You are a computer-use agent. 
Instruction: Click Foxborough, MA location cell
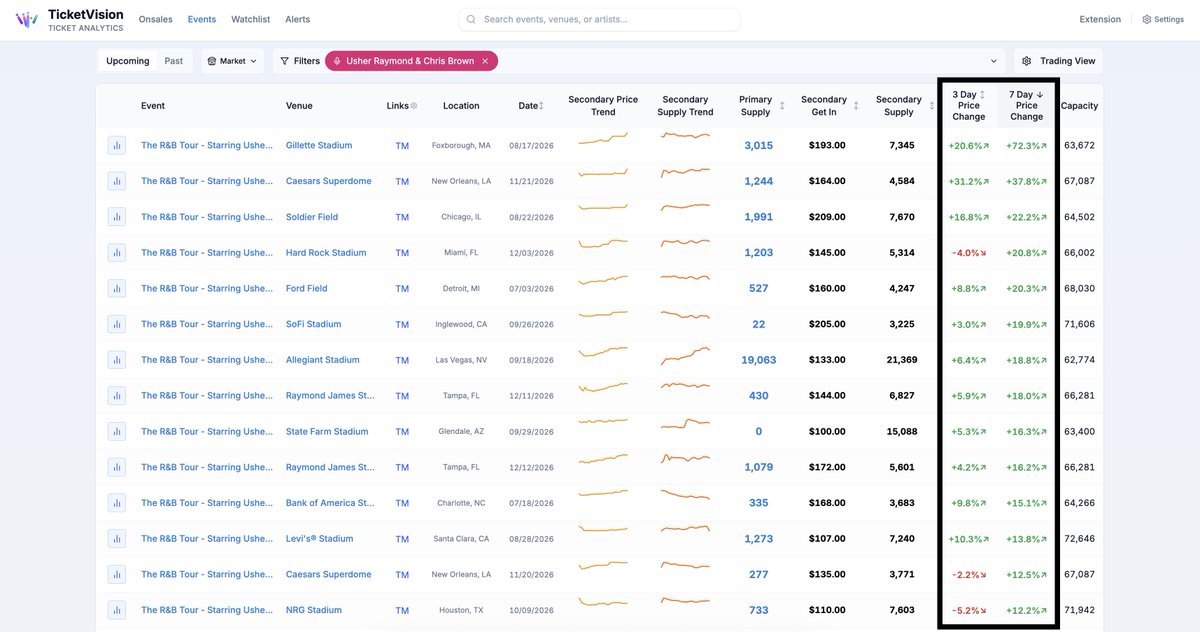pyautogui.click(x=461, y=145)
